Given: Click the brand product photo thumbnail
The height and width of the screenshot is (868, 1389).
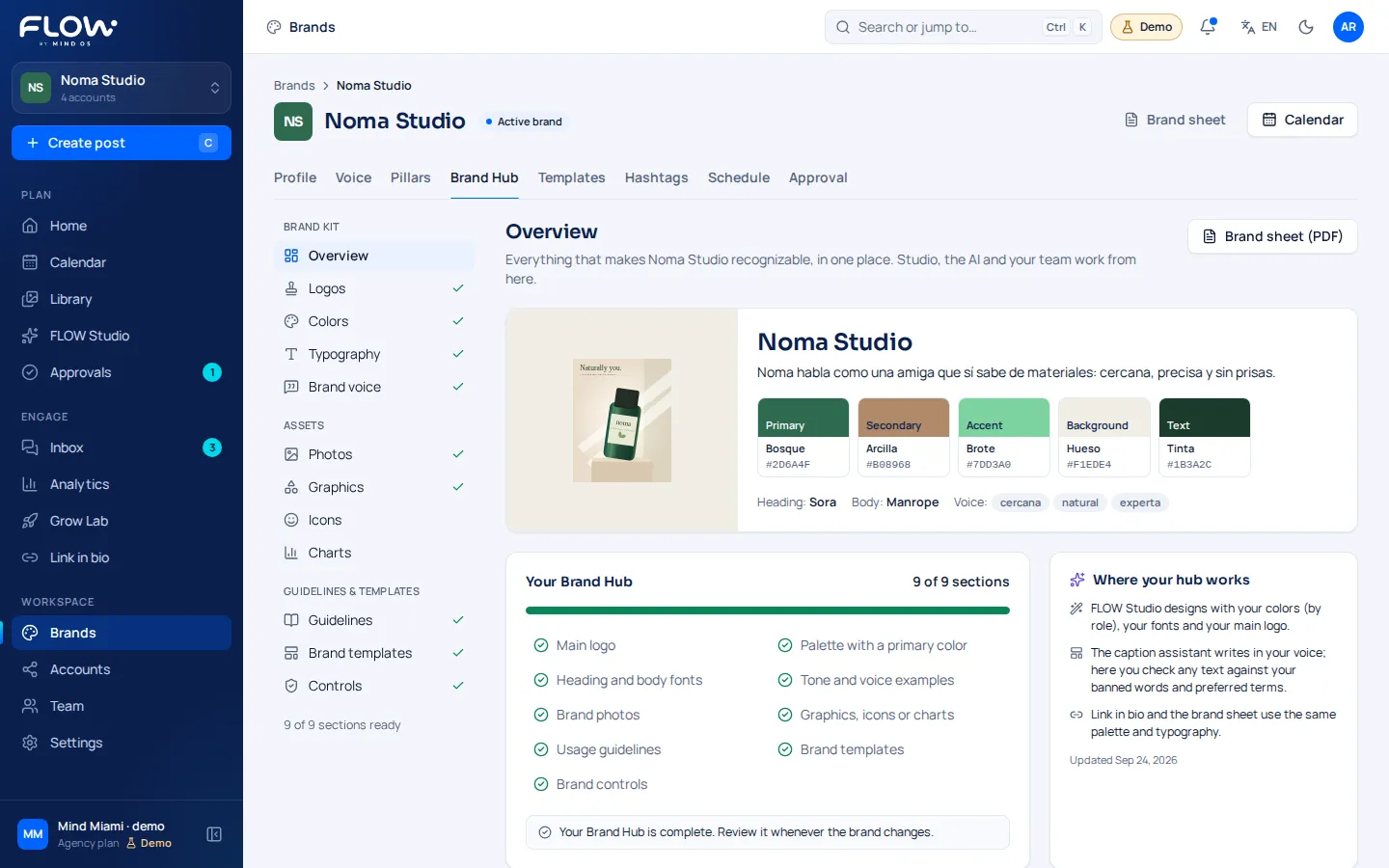Looking at the screenshot, I should click(622, 420).
